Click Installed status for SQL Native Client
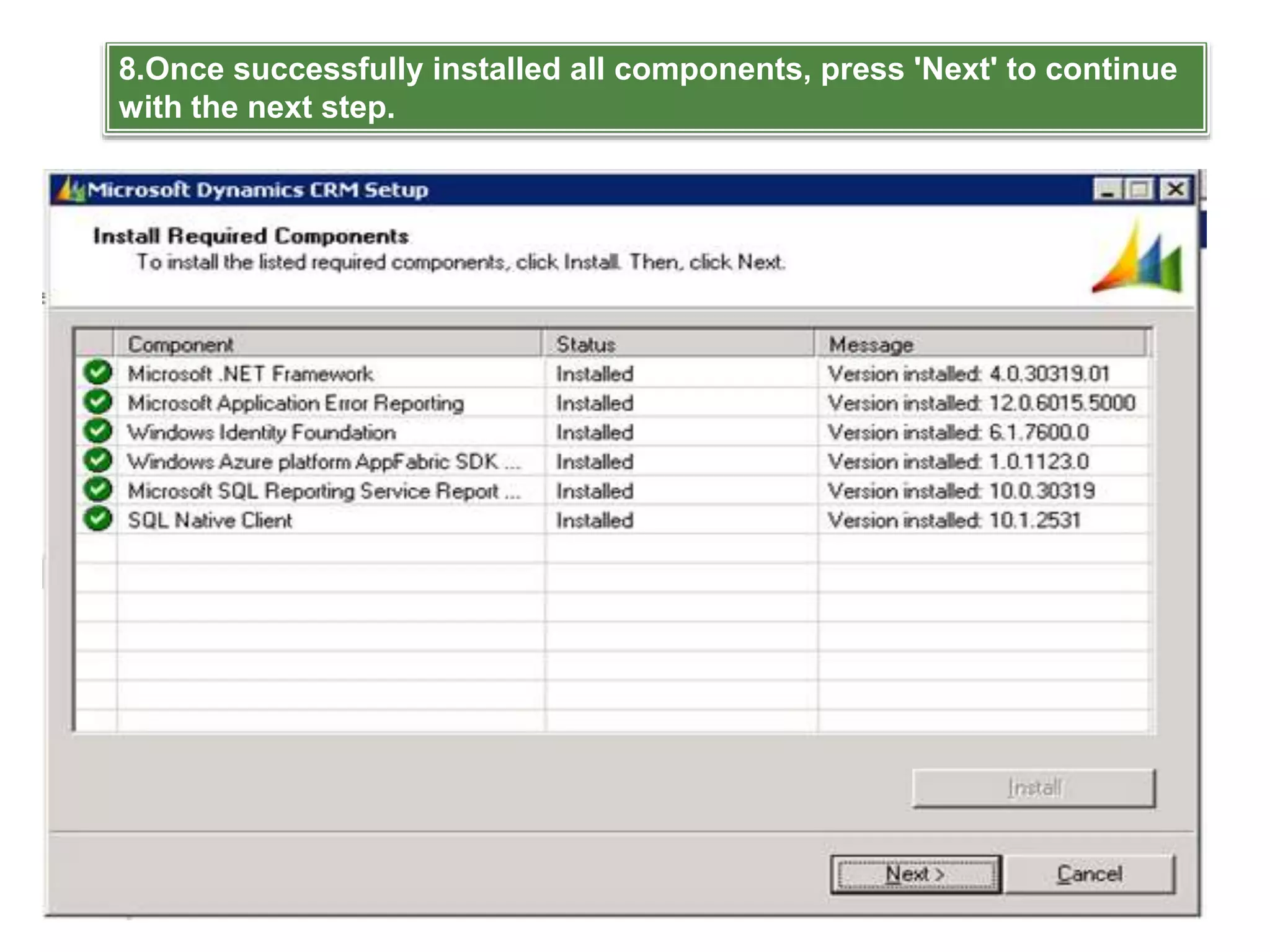 coord(595,520)
